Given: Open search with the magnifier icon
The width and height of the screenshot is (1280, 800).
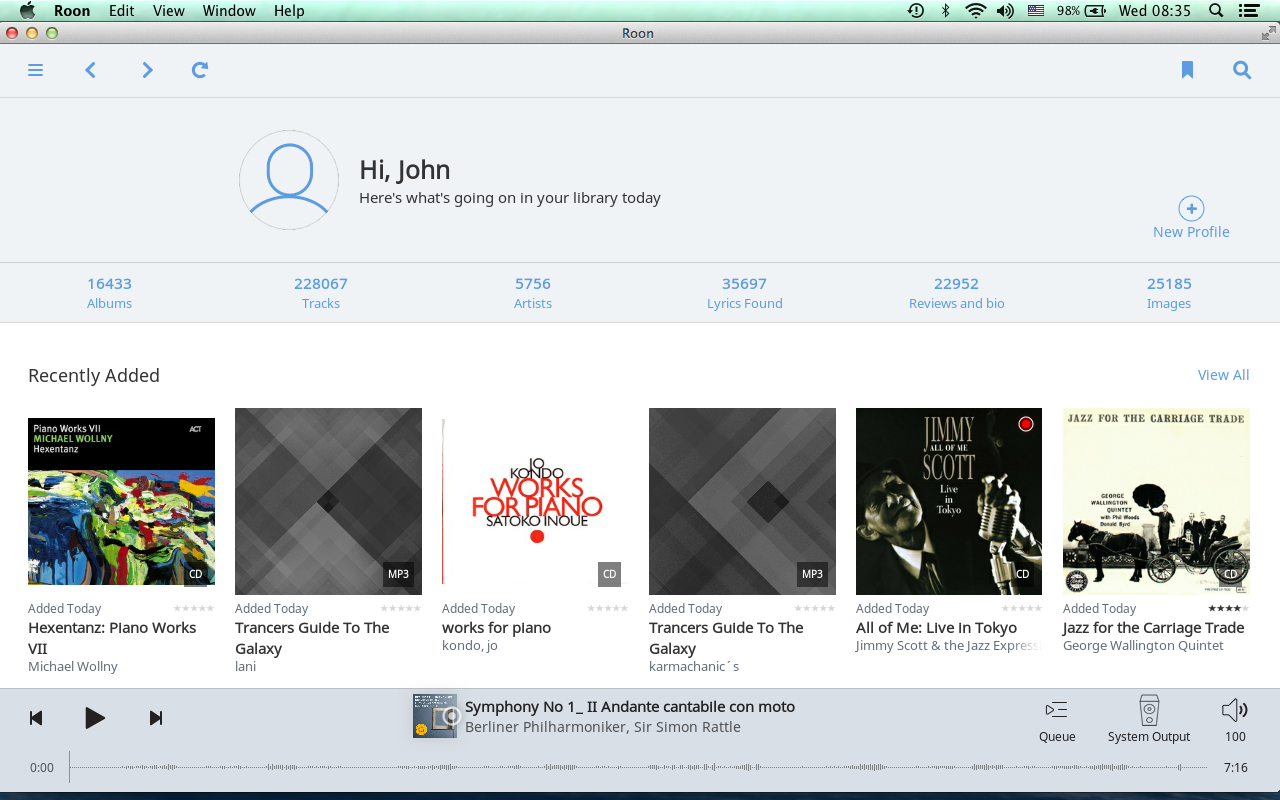Looking at the screenshot, I should point(1242,70).
